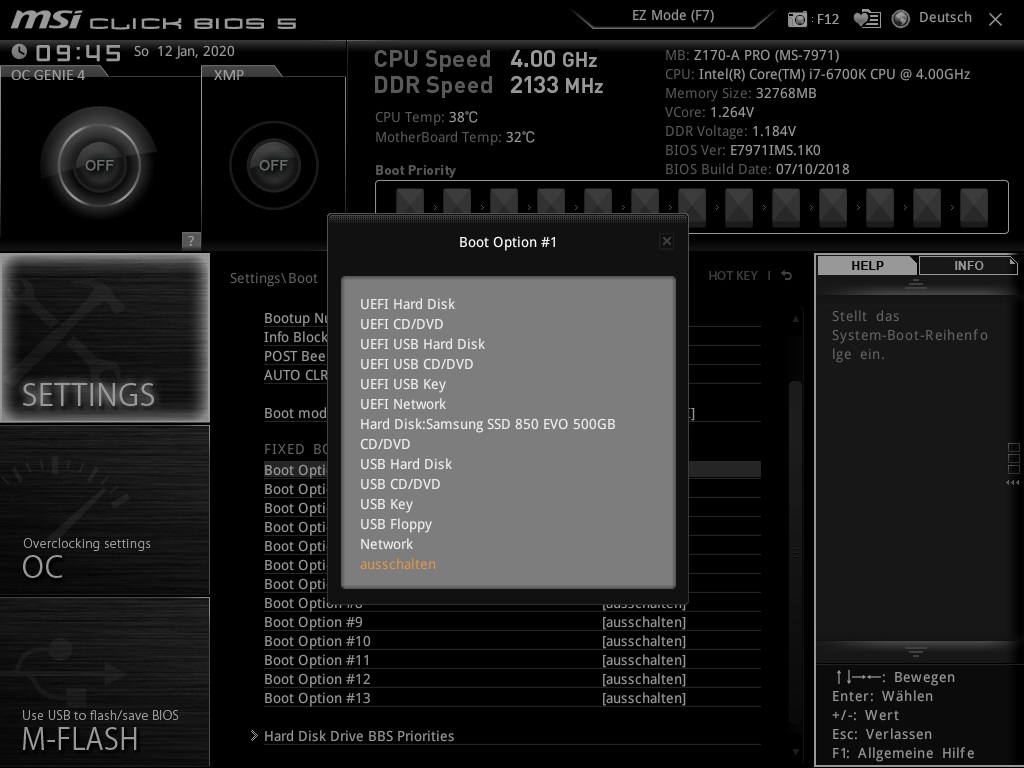
Task: Click the date So 12 Jan, 2020
Action: (184, 51)
